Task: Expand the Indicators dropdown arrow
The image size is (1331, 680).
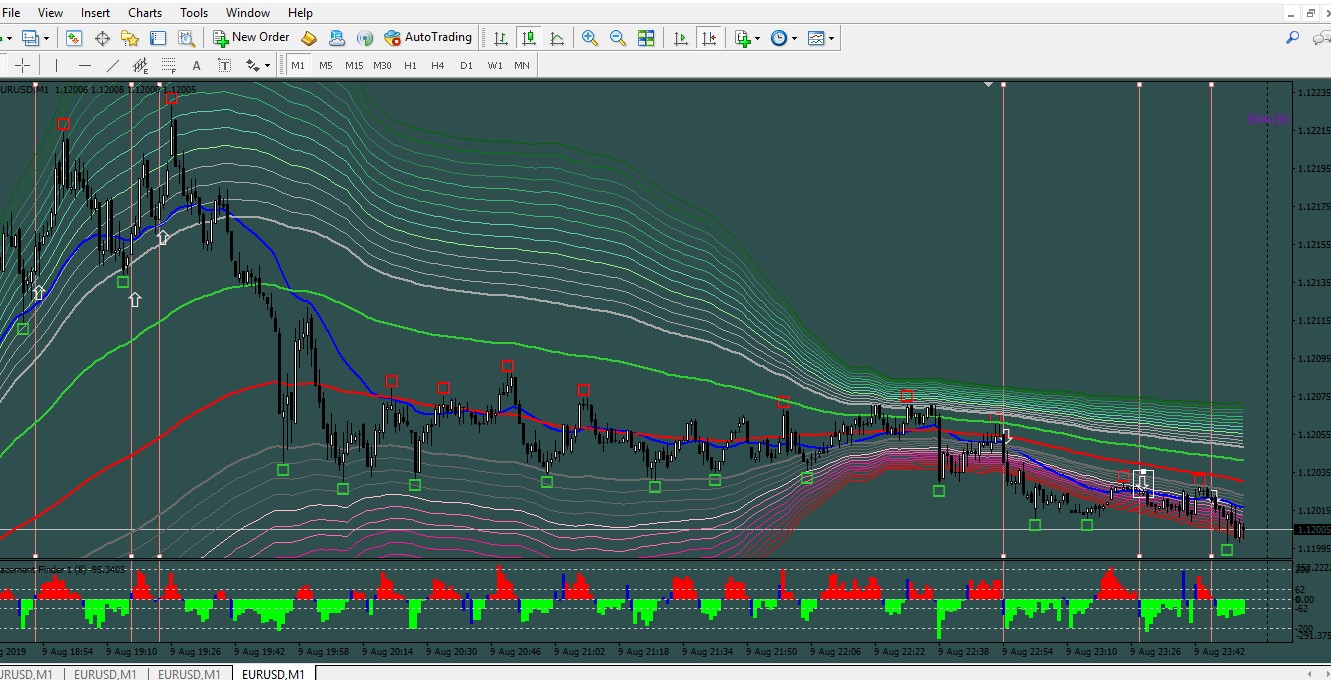Action: coord(758,38)
